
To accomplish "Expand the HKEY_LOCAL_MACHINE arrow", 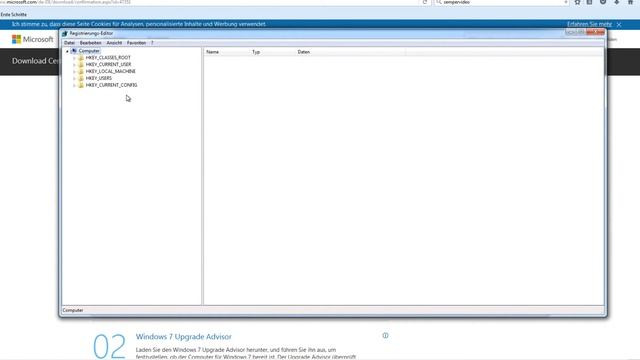I will click(x=74, y=72).
